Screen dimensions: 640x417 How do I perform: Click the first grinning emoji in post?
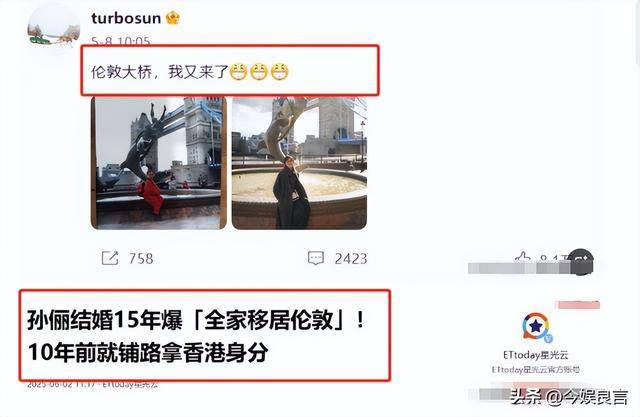click(x=238, y=72)
